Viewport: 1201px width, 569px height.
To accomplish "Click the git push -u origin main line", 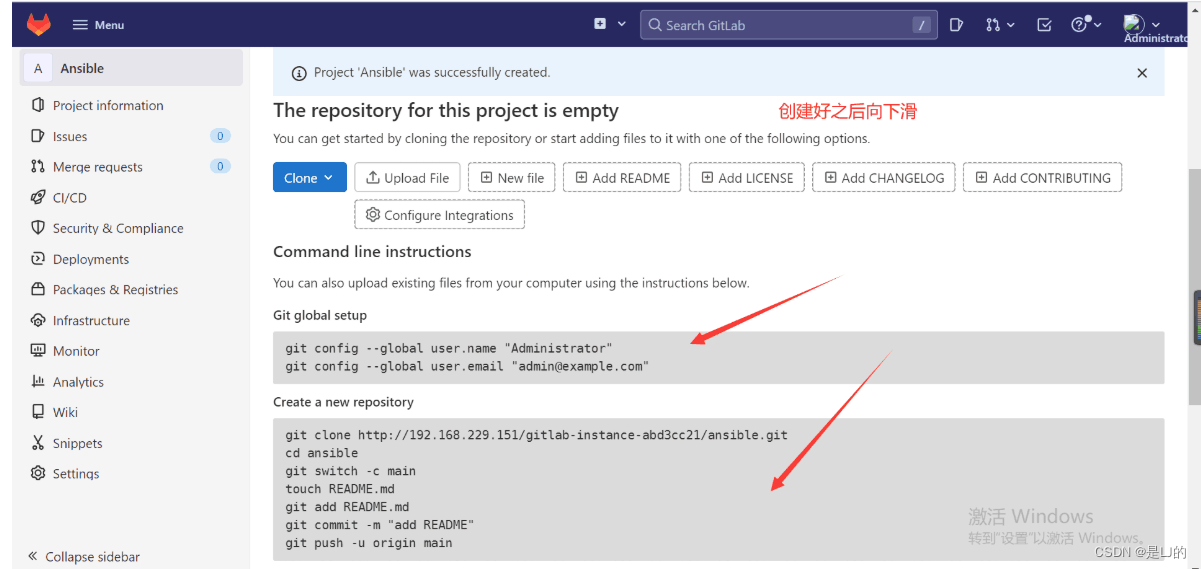I will 369,543.
